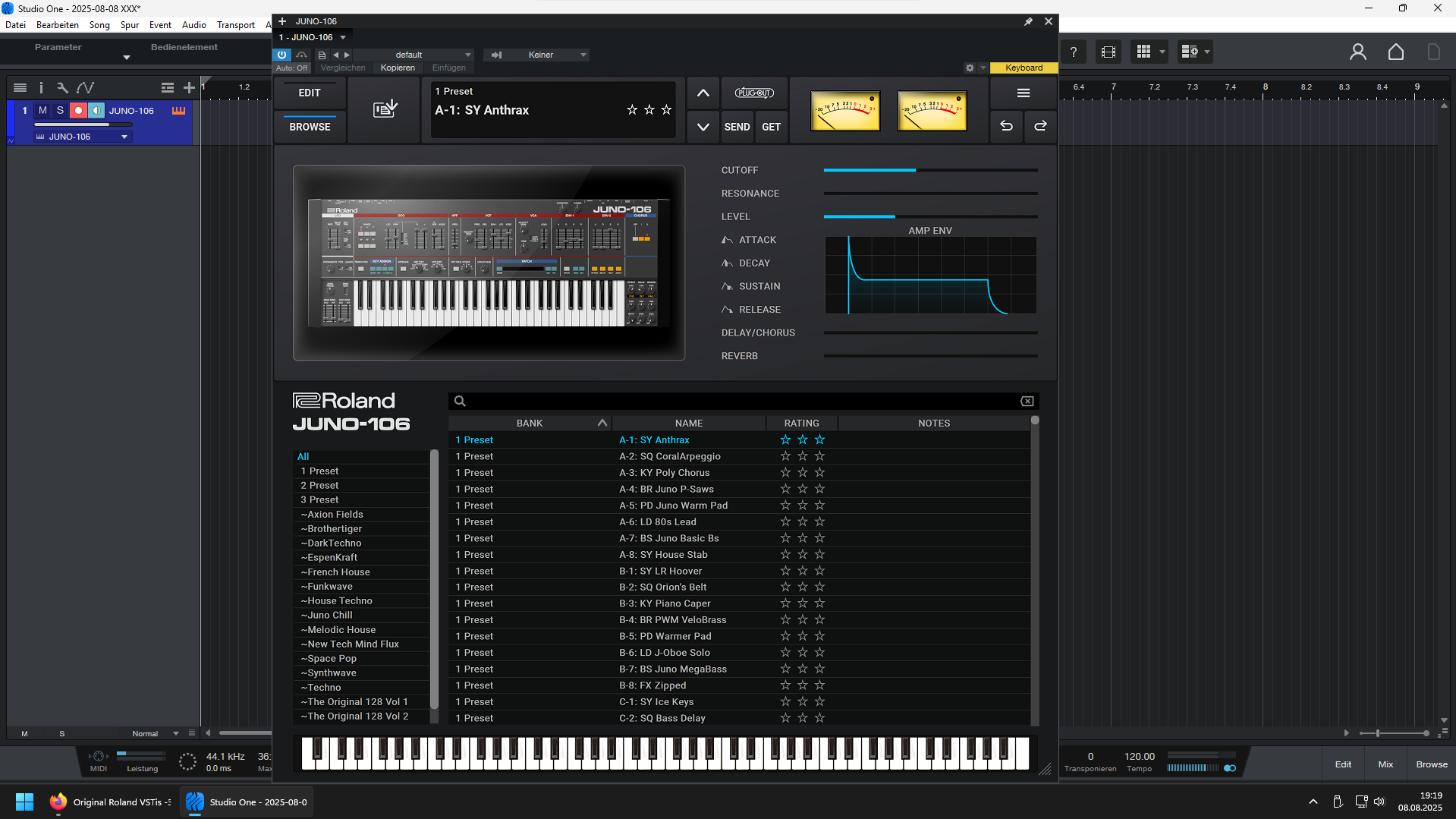Sort by BANK column arrow
This screenshot has height=819, width=1456.
tap(602, 423)
